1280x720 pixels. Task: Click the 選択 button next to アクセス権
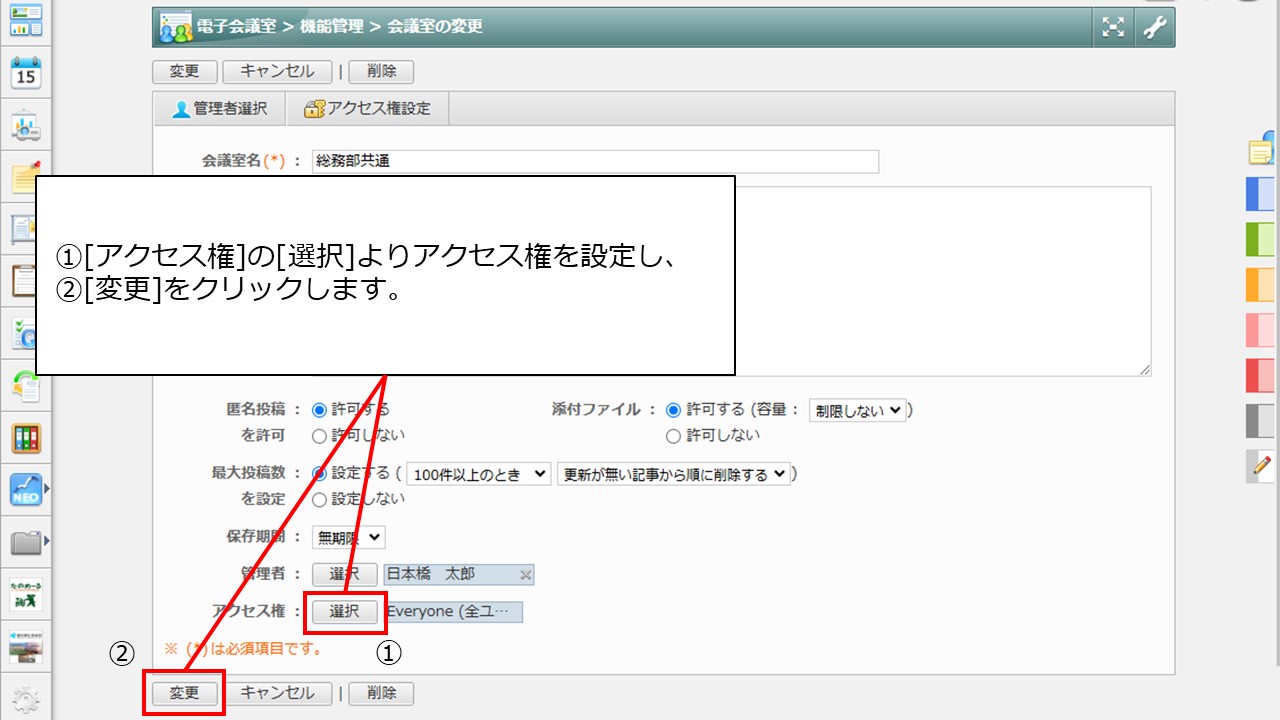pyautogui.click(x=344, y=611)
